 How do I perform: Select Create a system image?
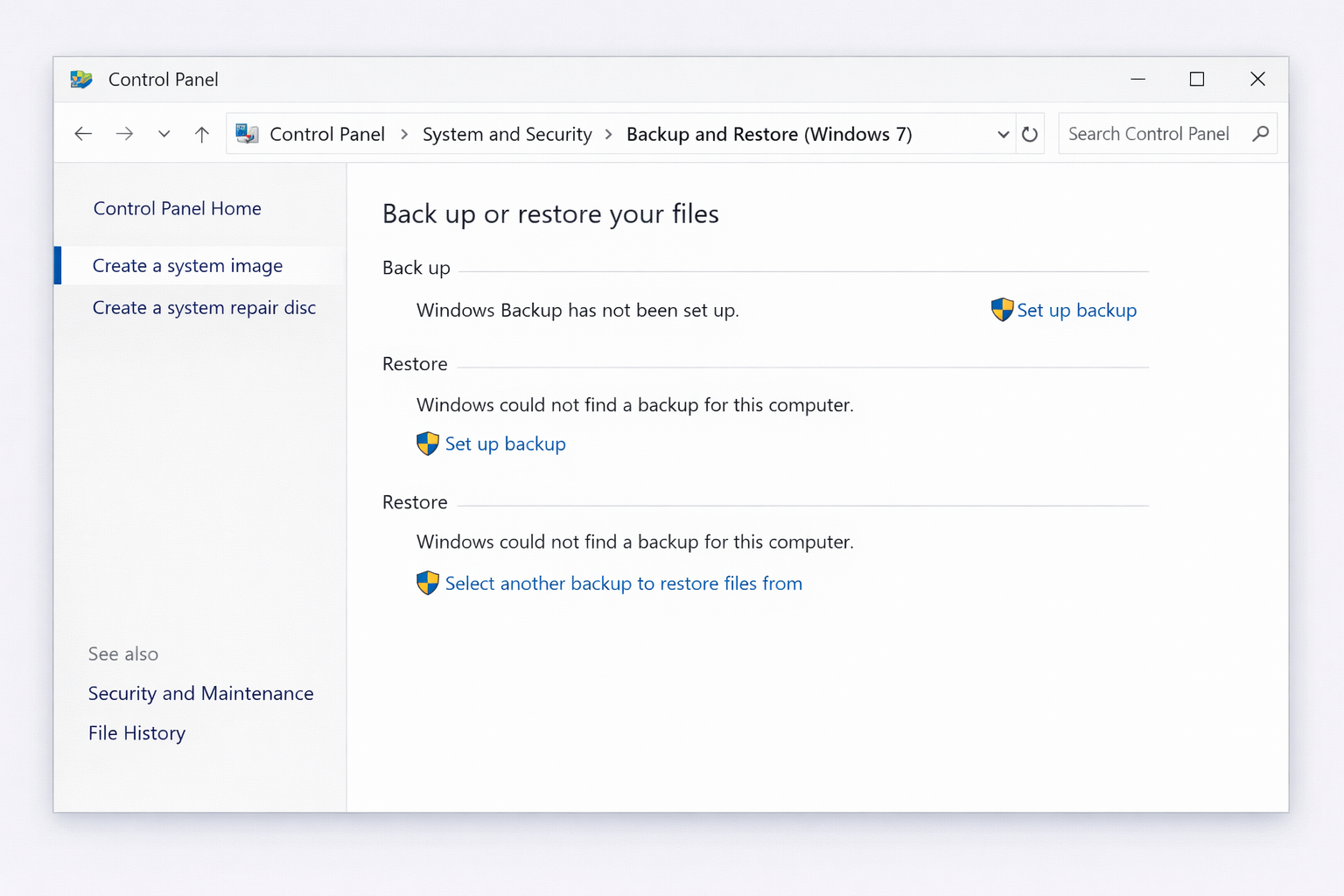click(x=187, y=266)
